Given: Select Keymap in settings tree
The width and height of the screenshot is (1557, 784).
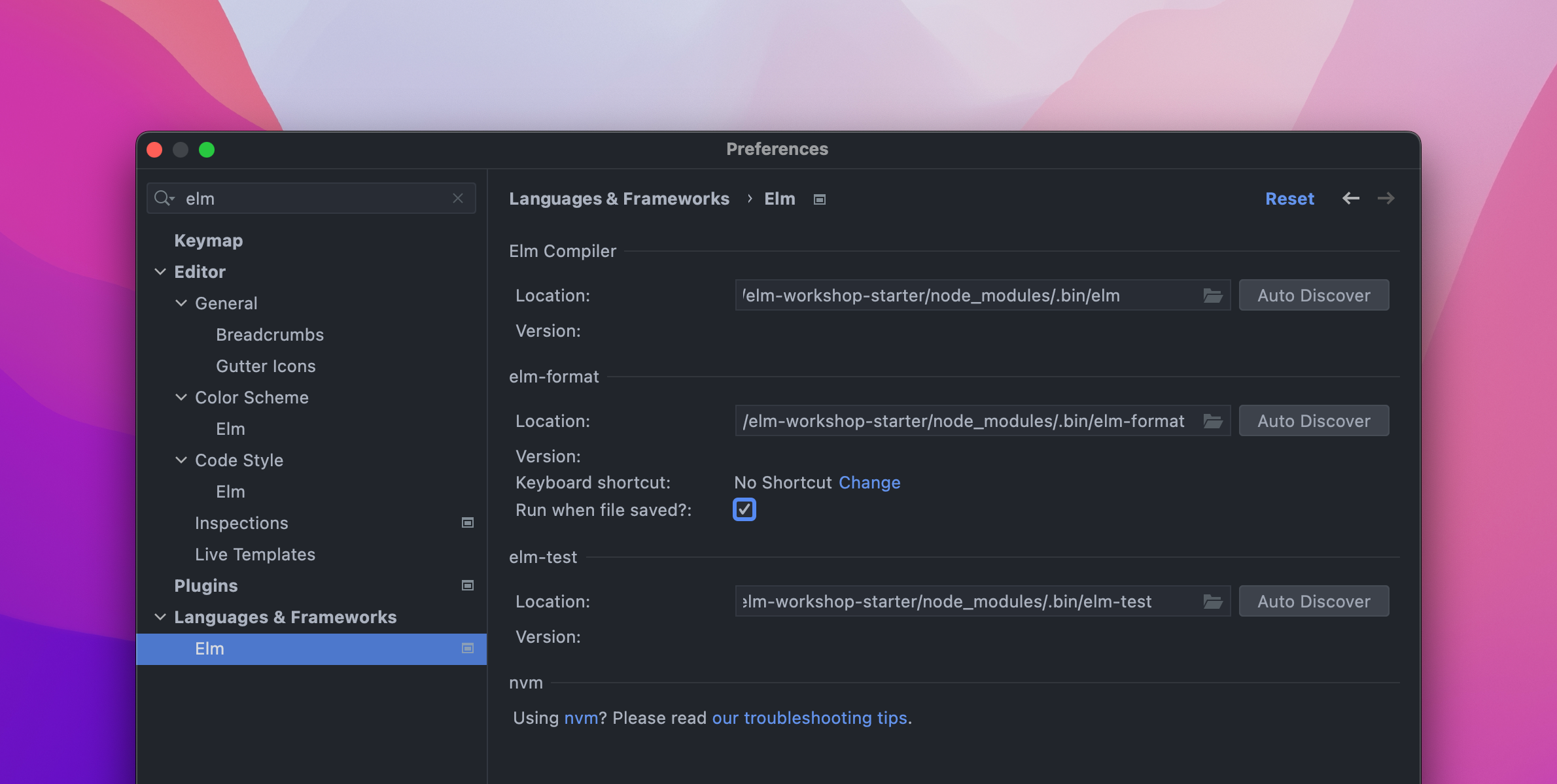Looking at the screenshot, I should (x=208, y=240).
